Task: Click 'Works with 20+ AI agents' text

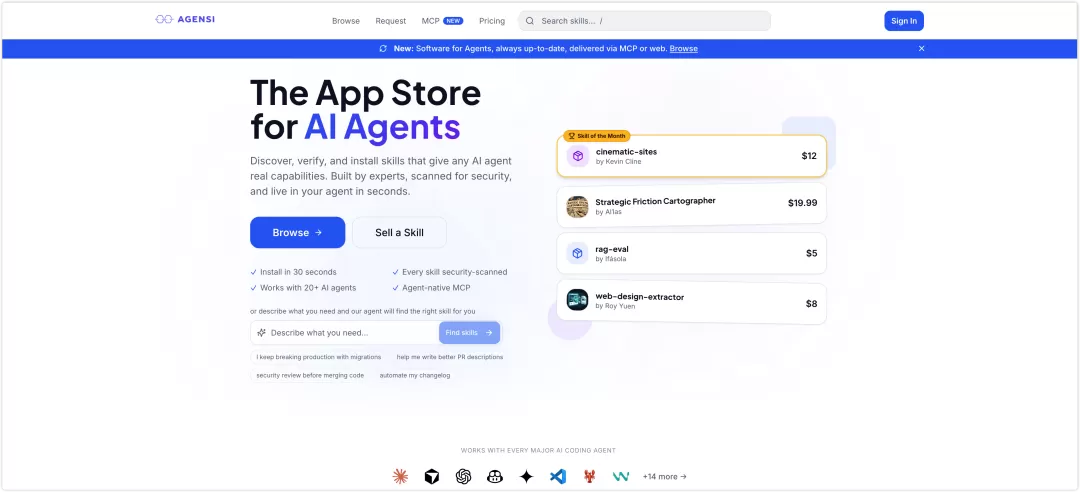Action: click(x=308, y=288)
